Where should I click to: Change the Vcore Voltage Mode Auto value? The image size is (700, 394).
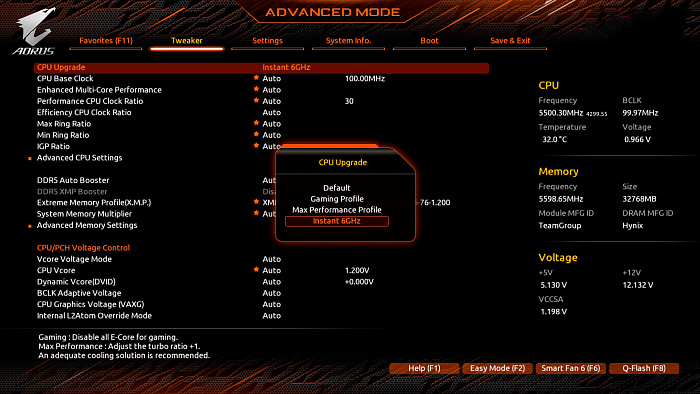click(x=271, y=259)
